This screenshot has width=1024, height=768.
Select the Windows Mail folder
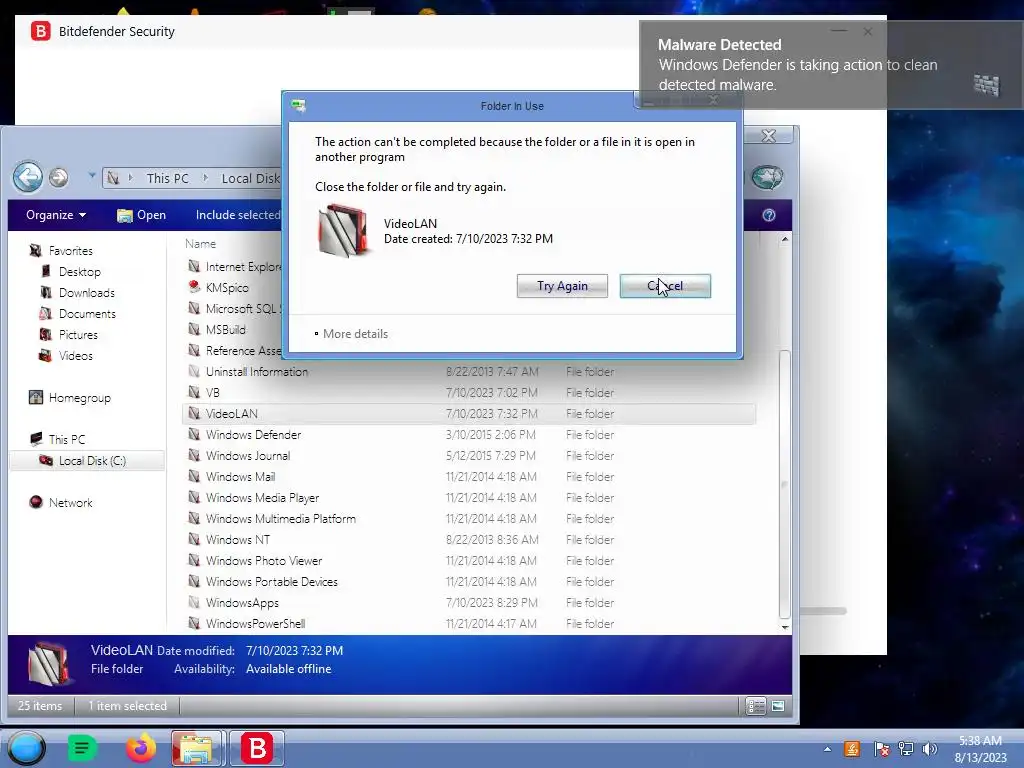240,476
